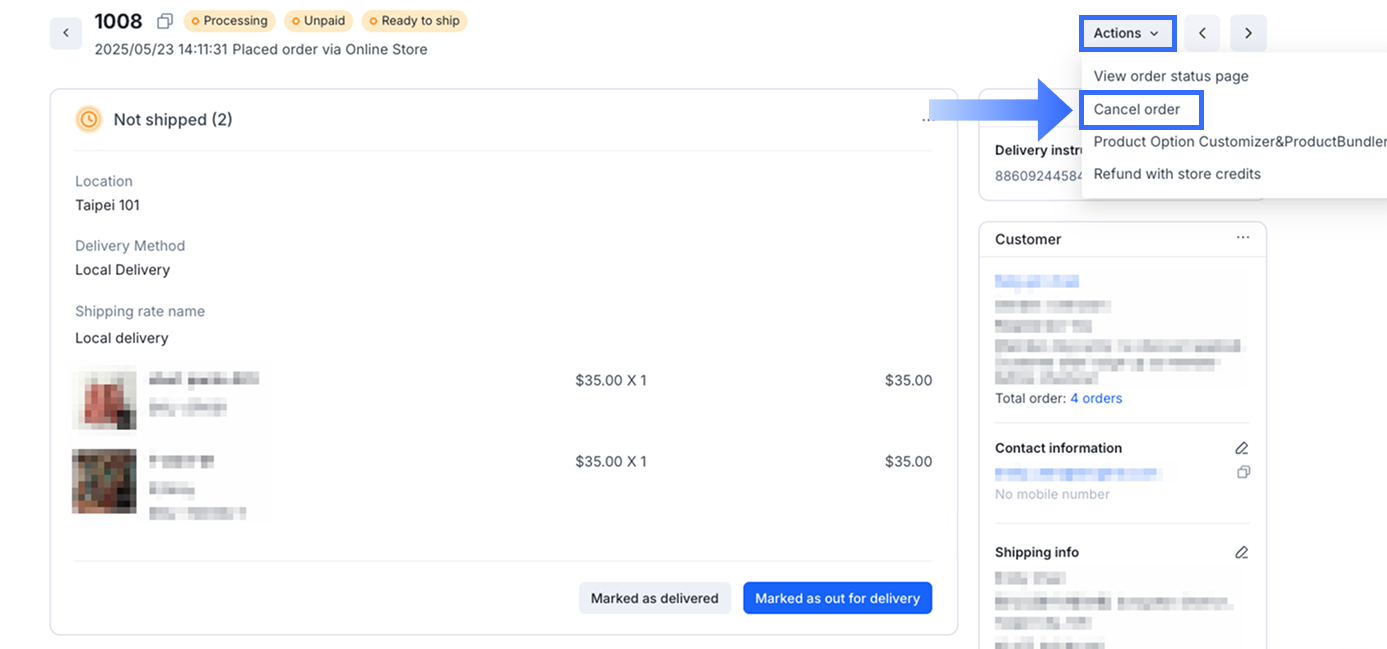
Task: Open the 4 orders link
Action: pyautogui.click(x=1096, y=398)
